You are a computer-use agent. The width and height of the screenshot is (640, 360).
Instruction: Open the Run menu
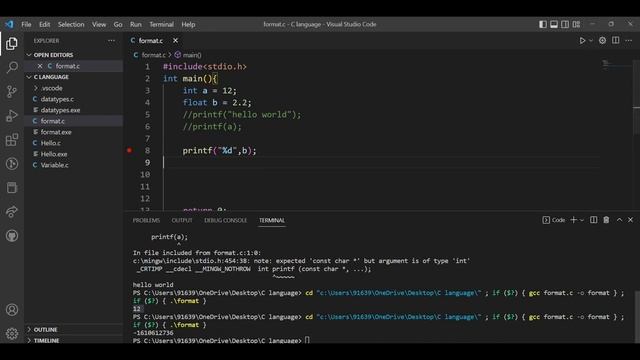136,24
